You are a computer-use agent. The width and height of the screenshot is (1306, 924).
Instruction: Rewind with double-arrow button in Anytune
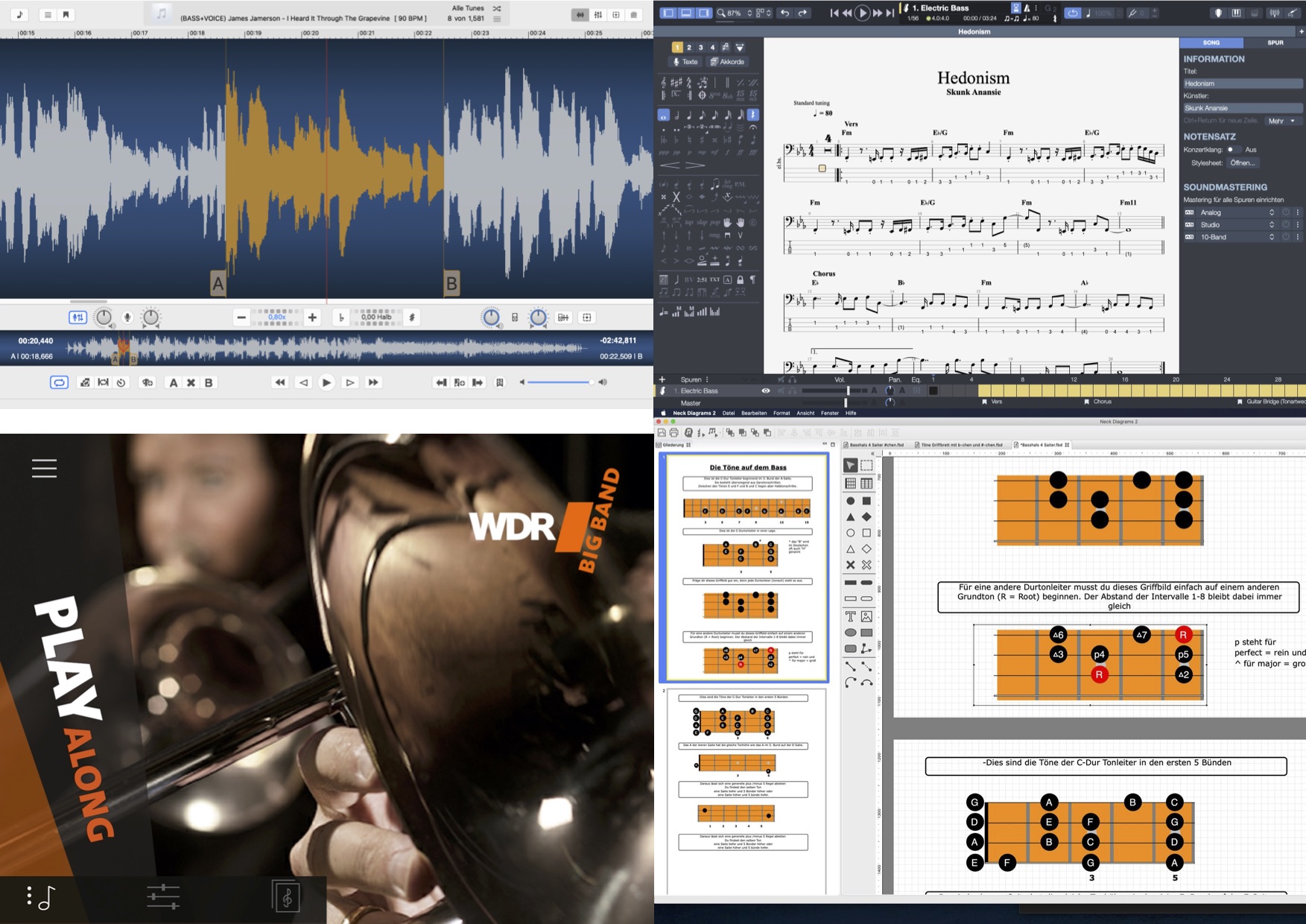[280, 382]
